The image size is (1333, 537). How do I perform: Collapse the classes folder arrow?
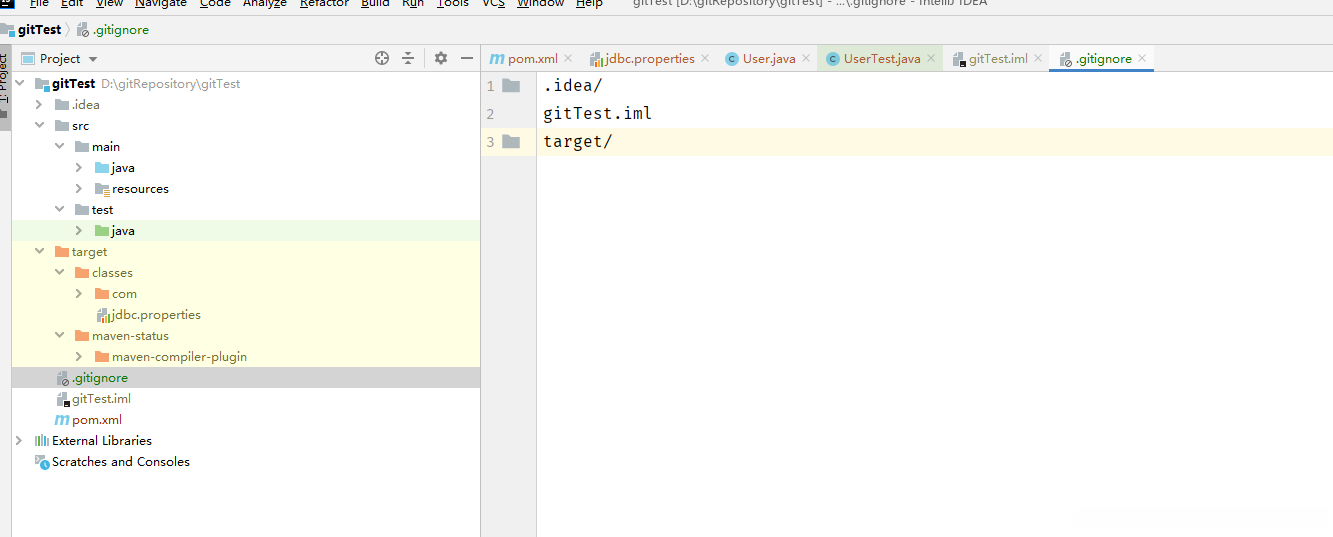point(59,272)
